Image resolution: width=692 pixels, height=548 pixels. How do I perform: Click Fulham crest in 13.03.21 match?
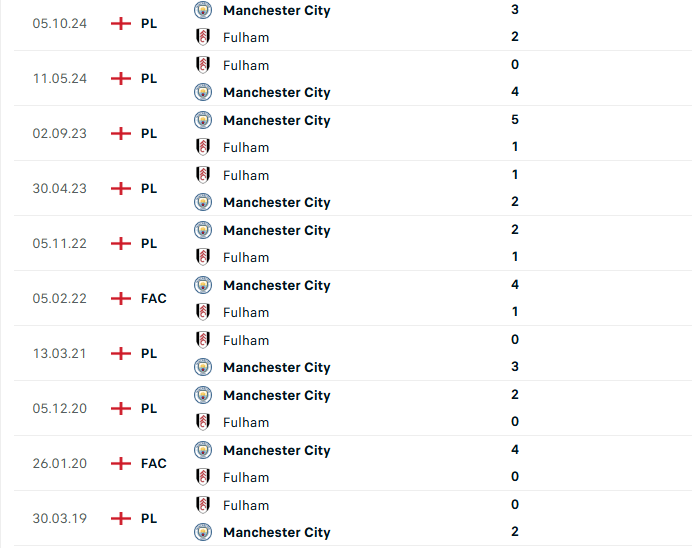pyautogui.click(x=203, y=340)
